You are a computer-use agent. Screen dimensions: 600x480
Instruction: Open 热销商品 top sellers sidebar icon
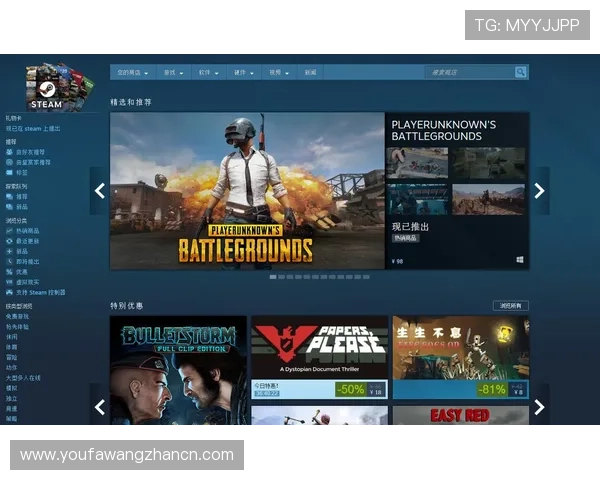[10, 231]
